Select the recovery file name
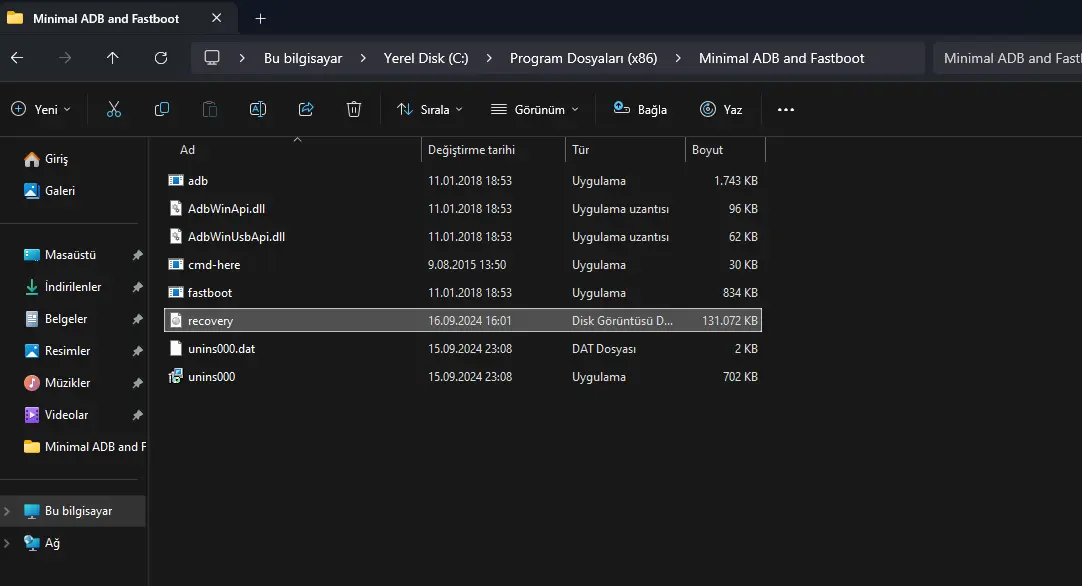 coord(210,321)
